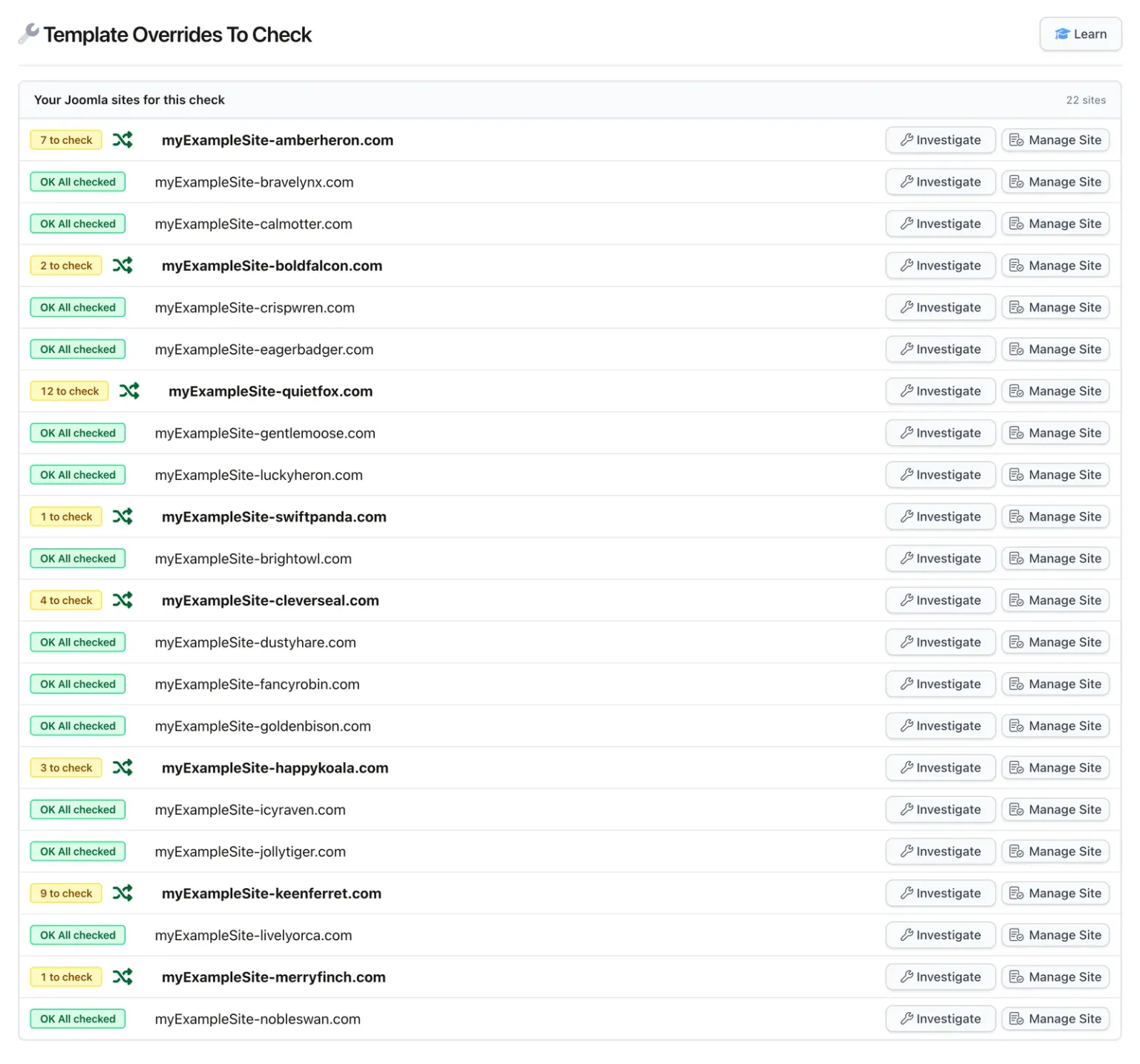
Task: Select the myExampleSite-goldenbison.com site name
Action: (x=263, y=726)
